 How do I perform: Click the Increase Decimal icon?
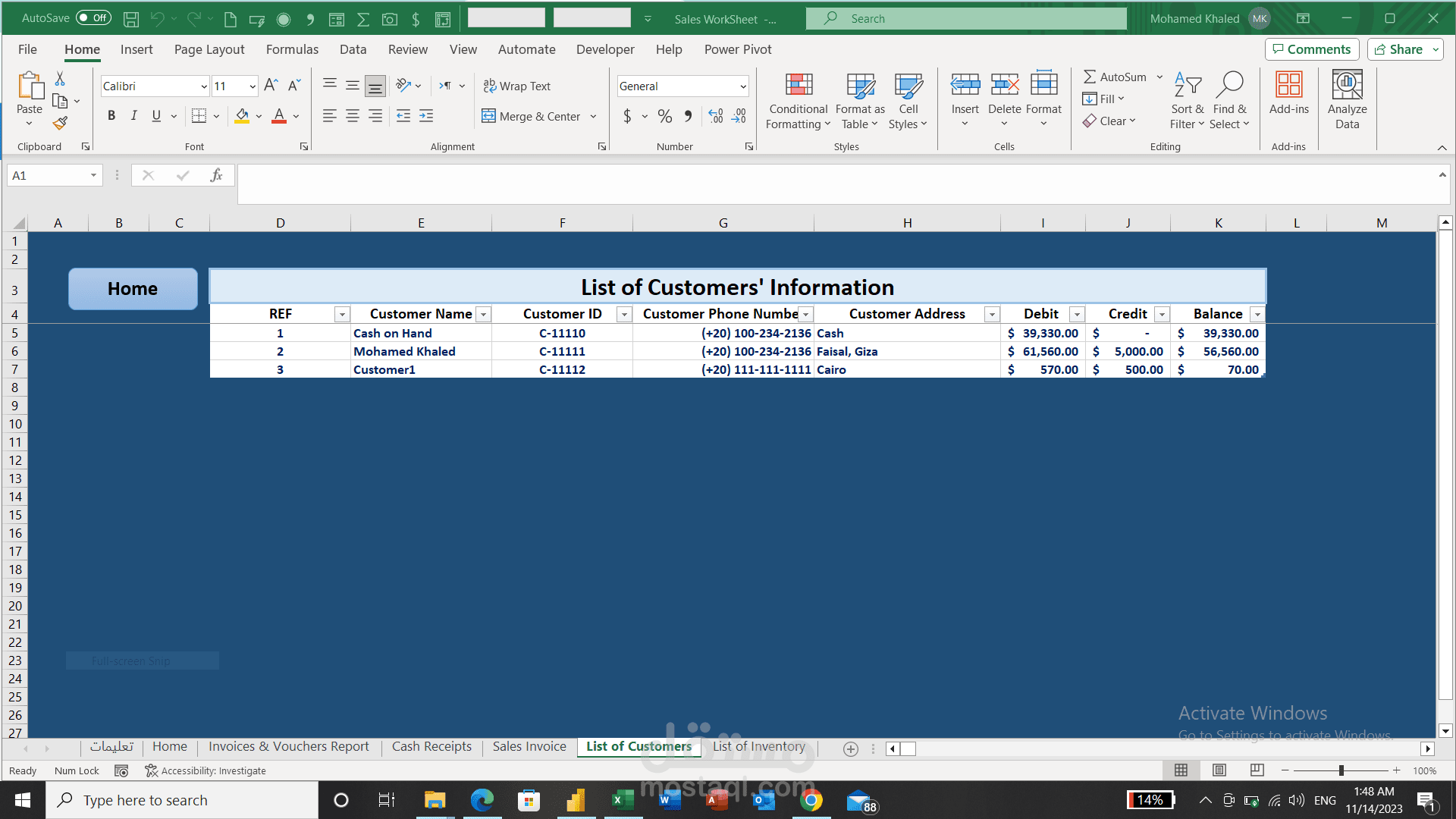pos(715,116)
